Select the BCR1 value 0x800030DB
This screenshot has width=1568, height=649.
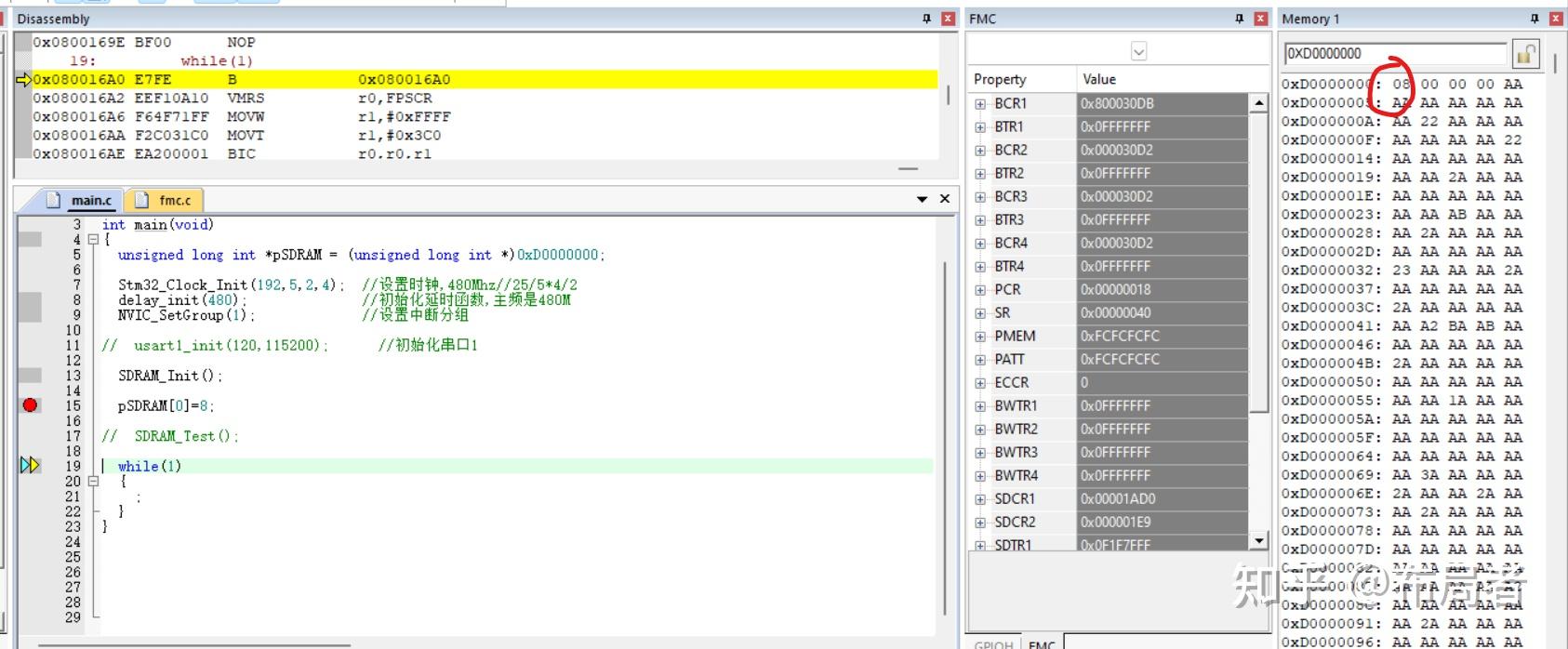(x=1163, y=103)
